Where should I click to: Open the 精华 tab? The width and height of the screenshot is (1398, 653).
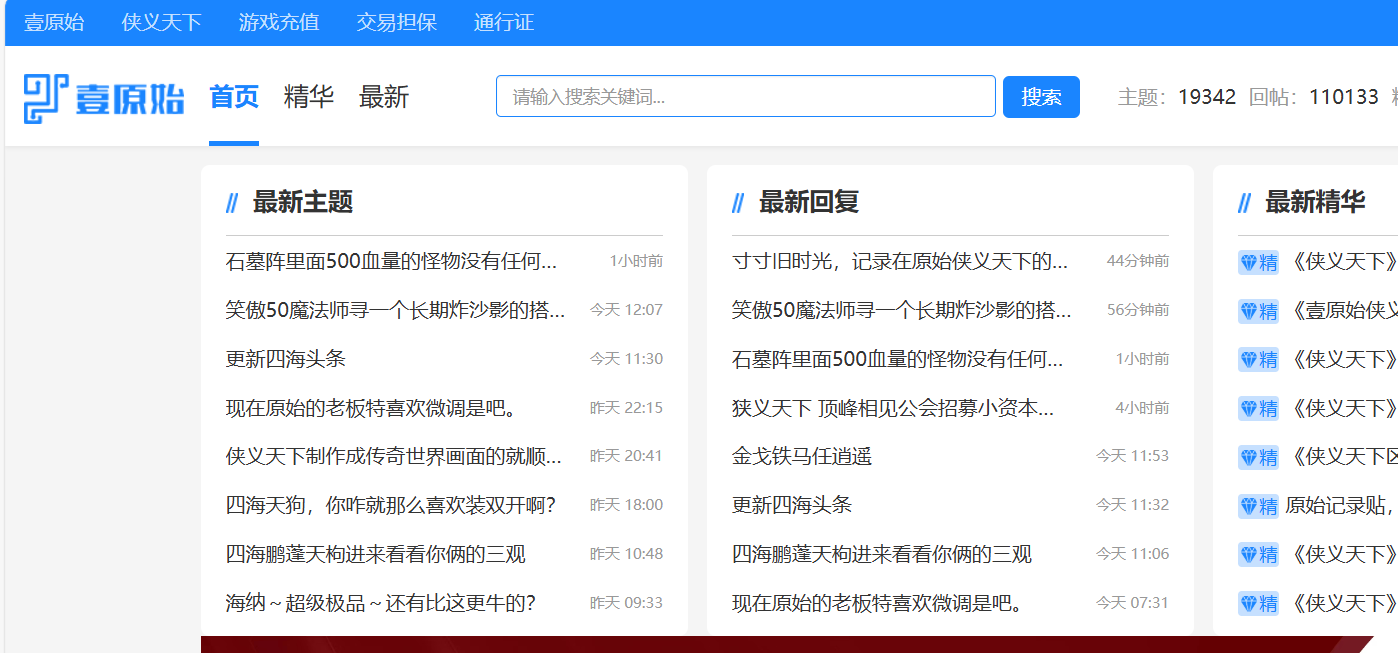pyautogui.click(x=309, y=97)
